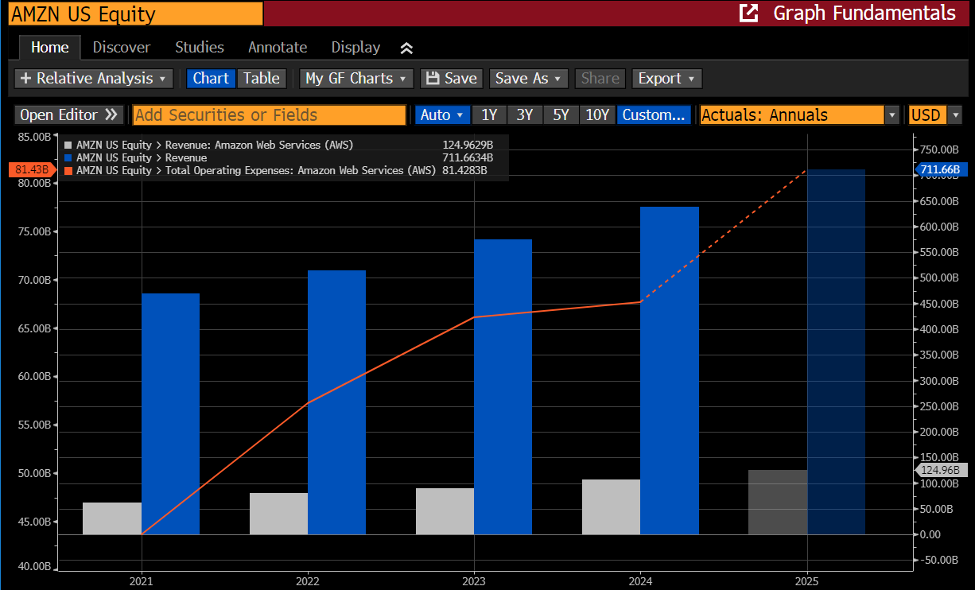Click the Custom... range button

coord(654,115)
